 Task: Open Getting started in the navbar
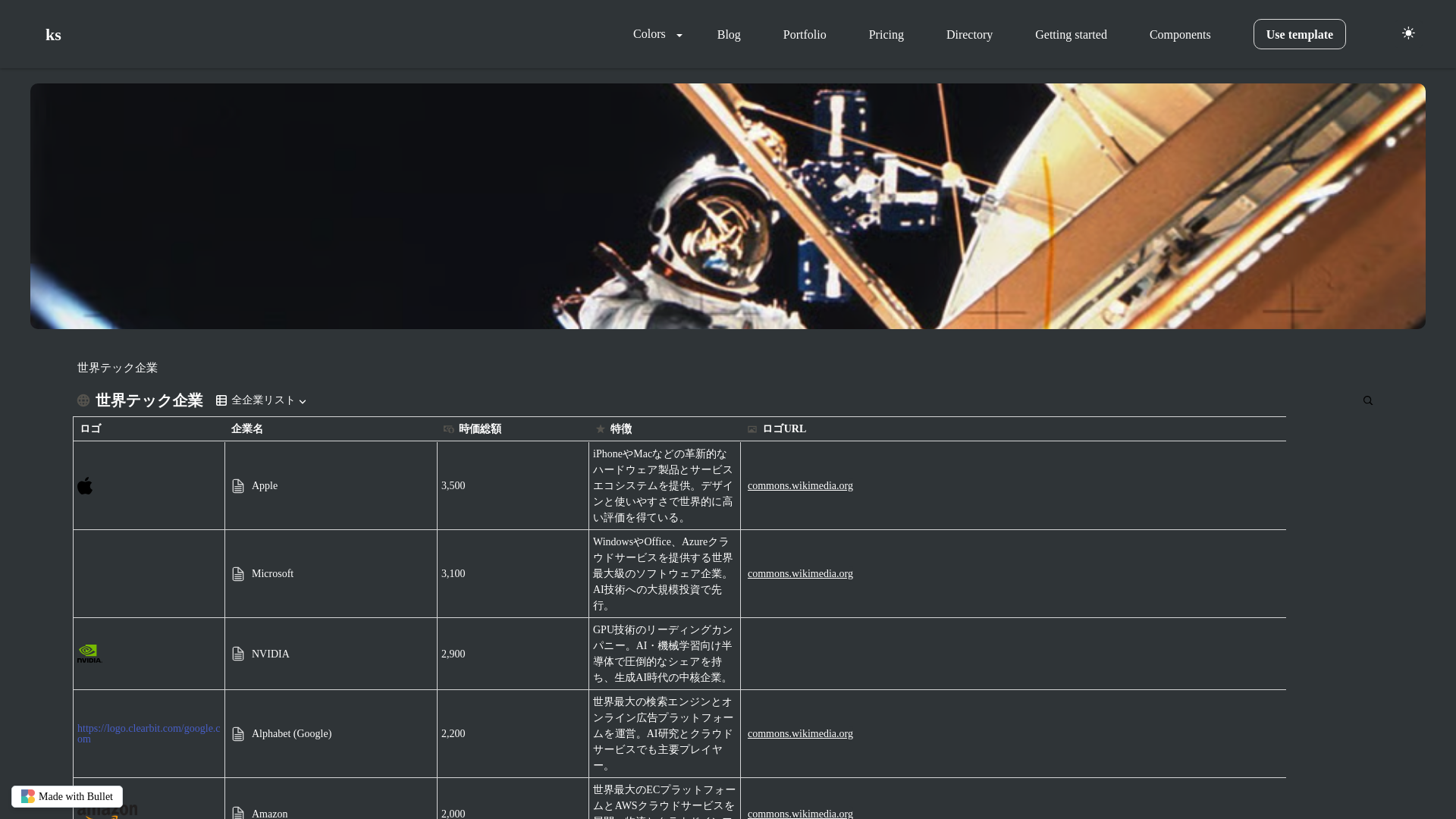pos(1071,35)
